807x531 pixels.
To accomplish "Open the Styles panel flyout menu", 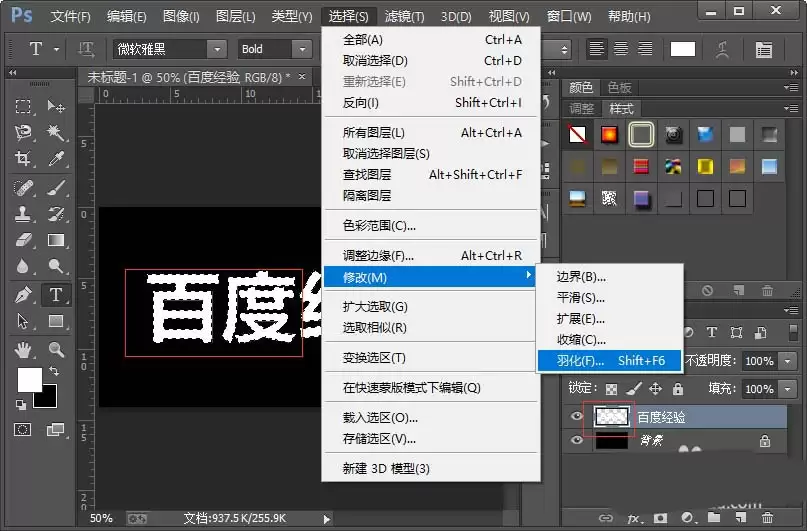I will click(791, 109).
